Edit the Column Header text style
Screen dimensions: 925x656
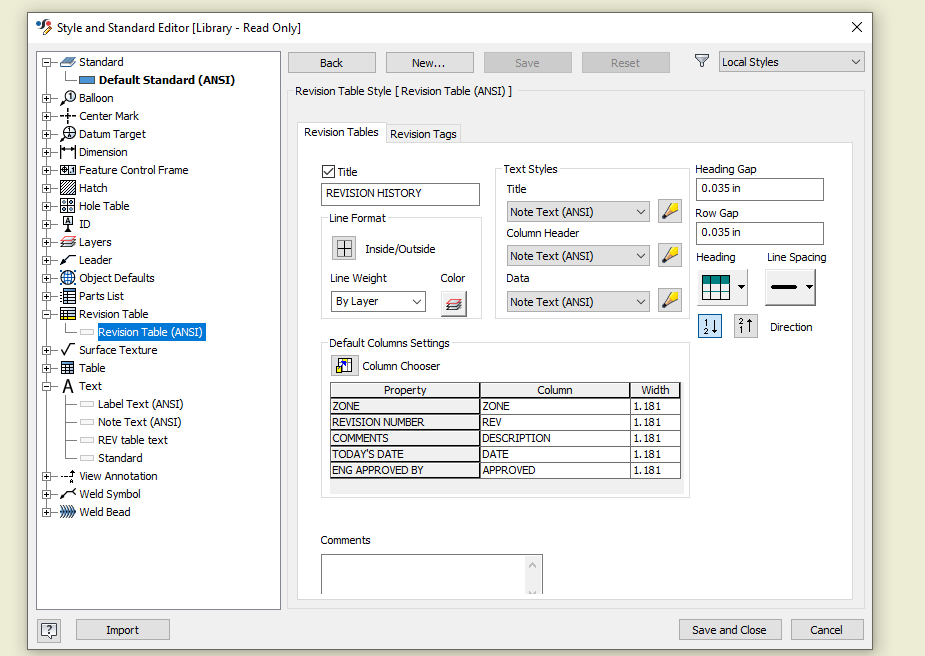669,255
